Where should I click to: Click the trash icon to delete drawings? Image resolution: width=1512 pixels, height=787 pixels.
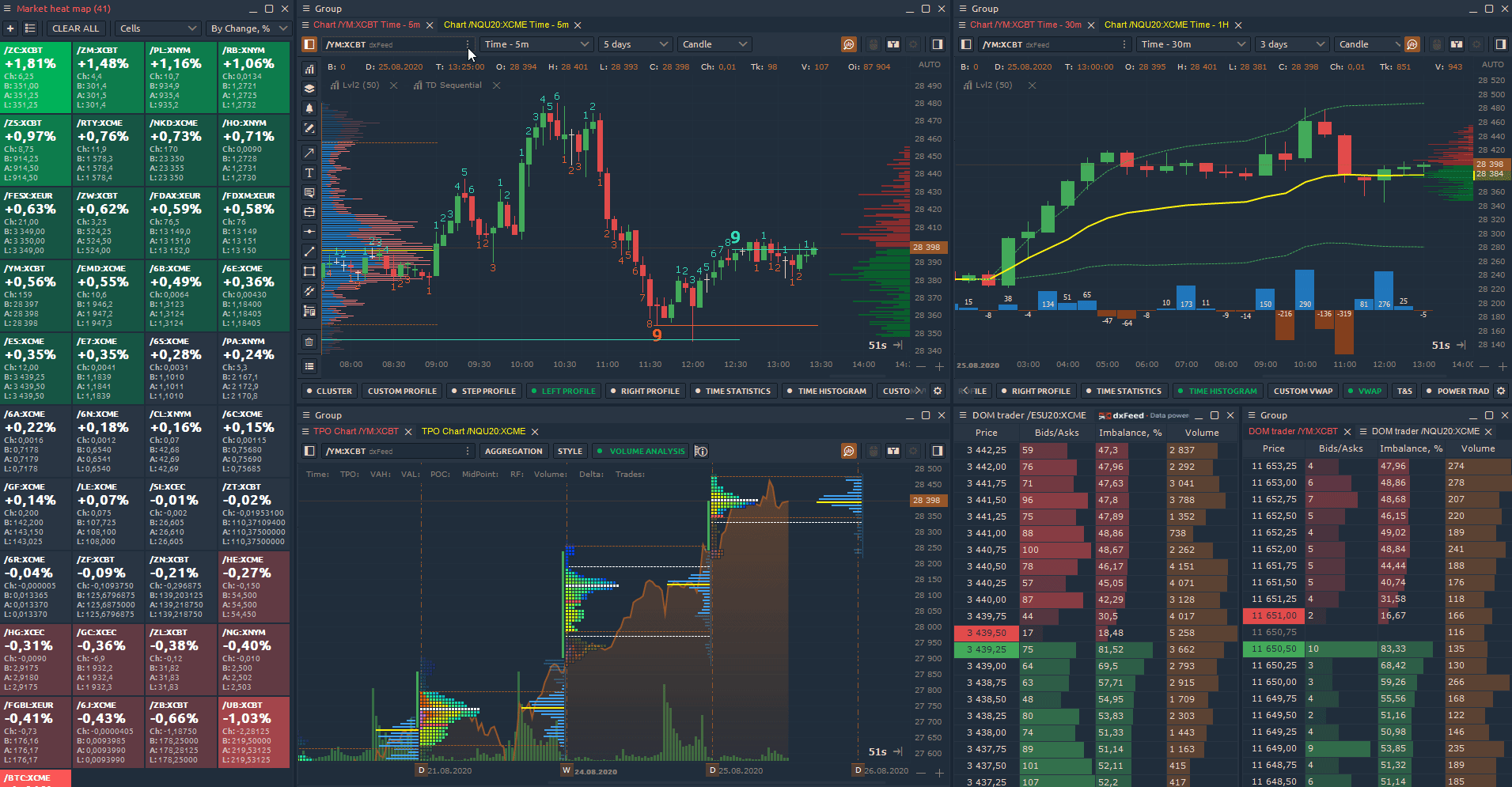click(x=309, y=342)
